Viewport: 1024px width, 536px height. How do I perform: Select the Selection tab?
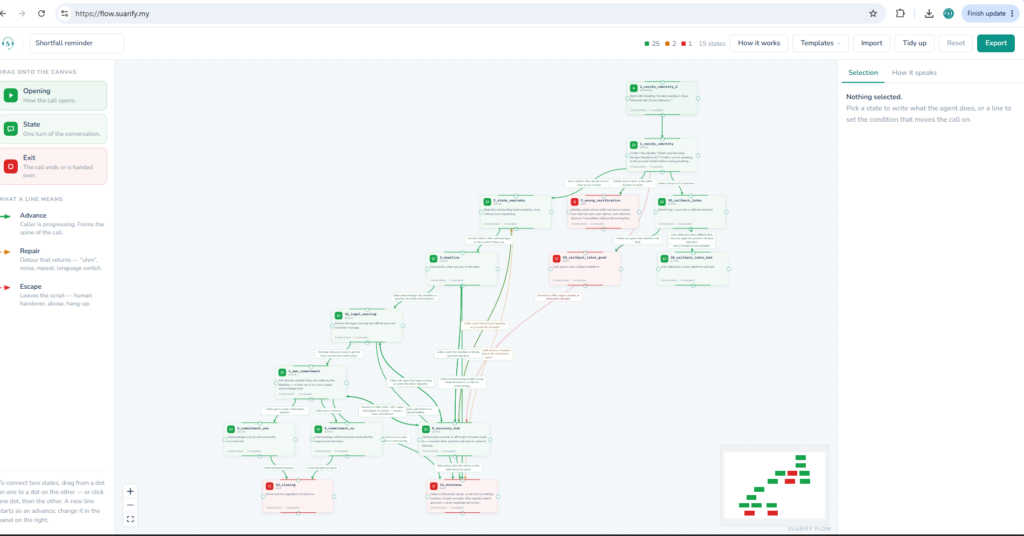[x=863, y=72]
